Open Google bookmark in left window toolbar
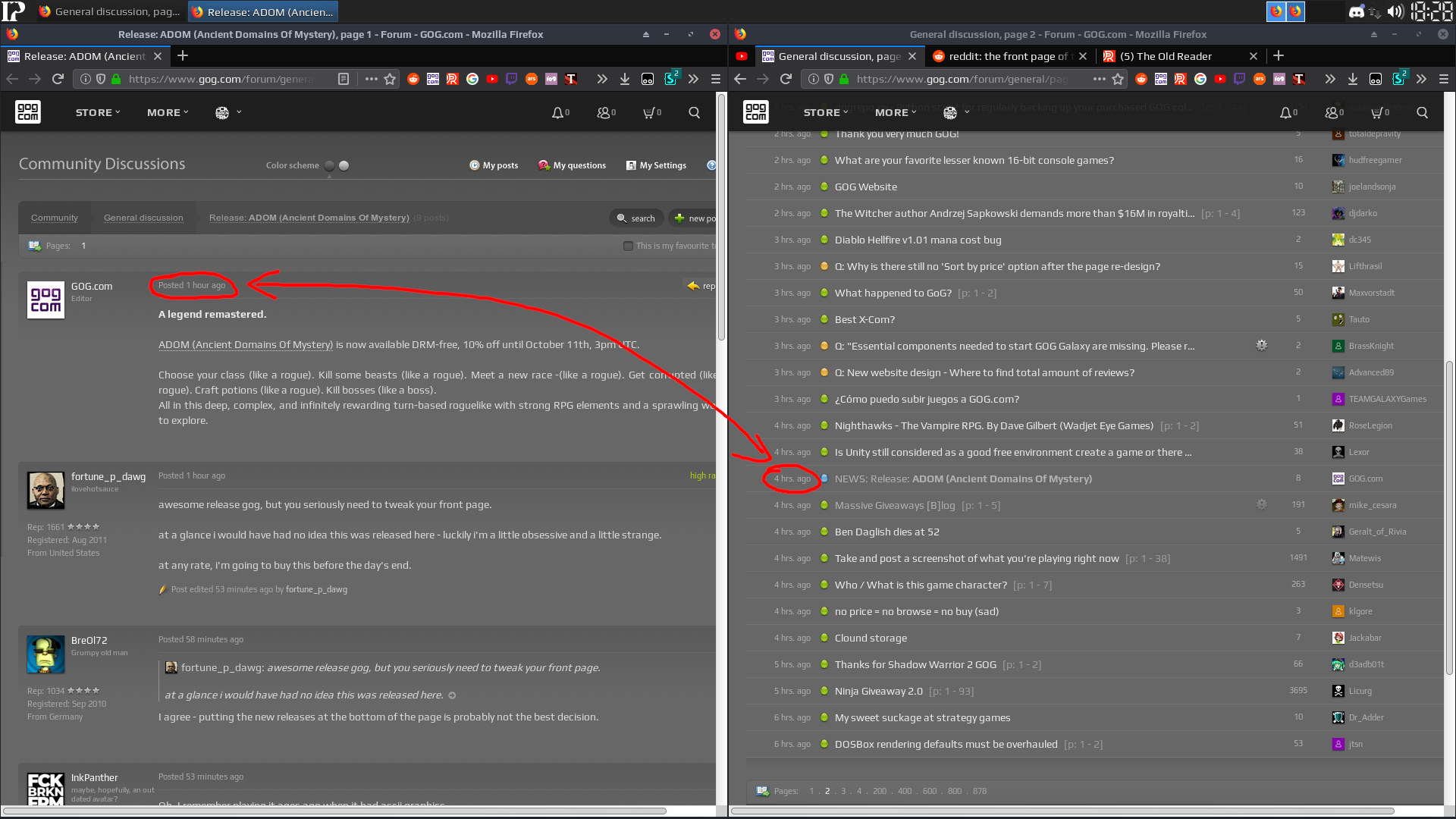The image size is (1456, 819). 472,79
